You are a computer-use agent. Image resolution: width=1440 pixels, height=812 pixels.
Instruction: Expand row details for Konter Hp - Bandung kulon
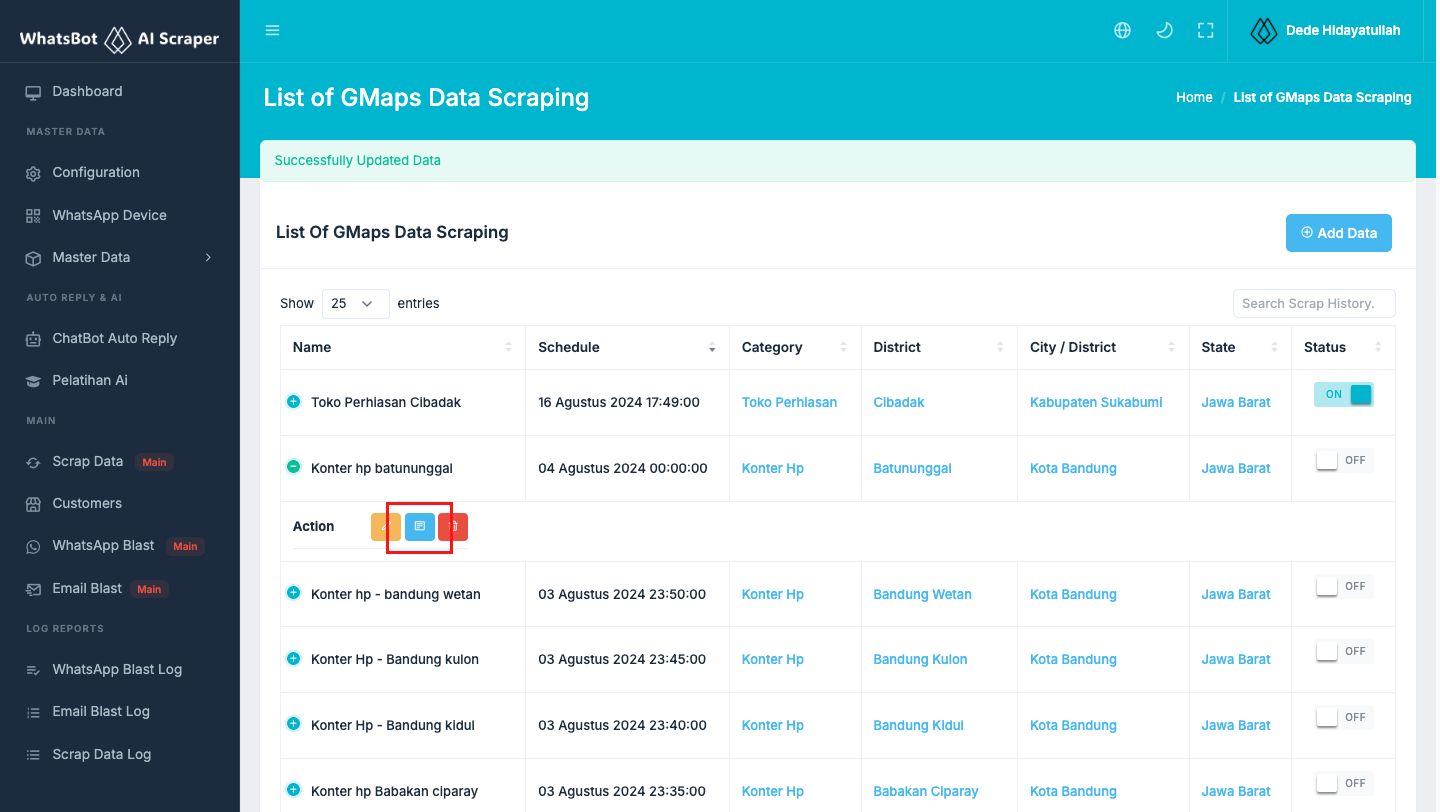294,659
